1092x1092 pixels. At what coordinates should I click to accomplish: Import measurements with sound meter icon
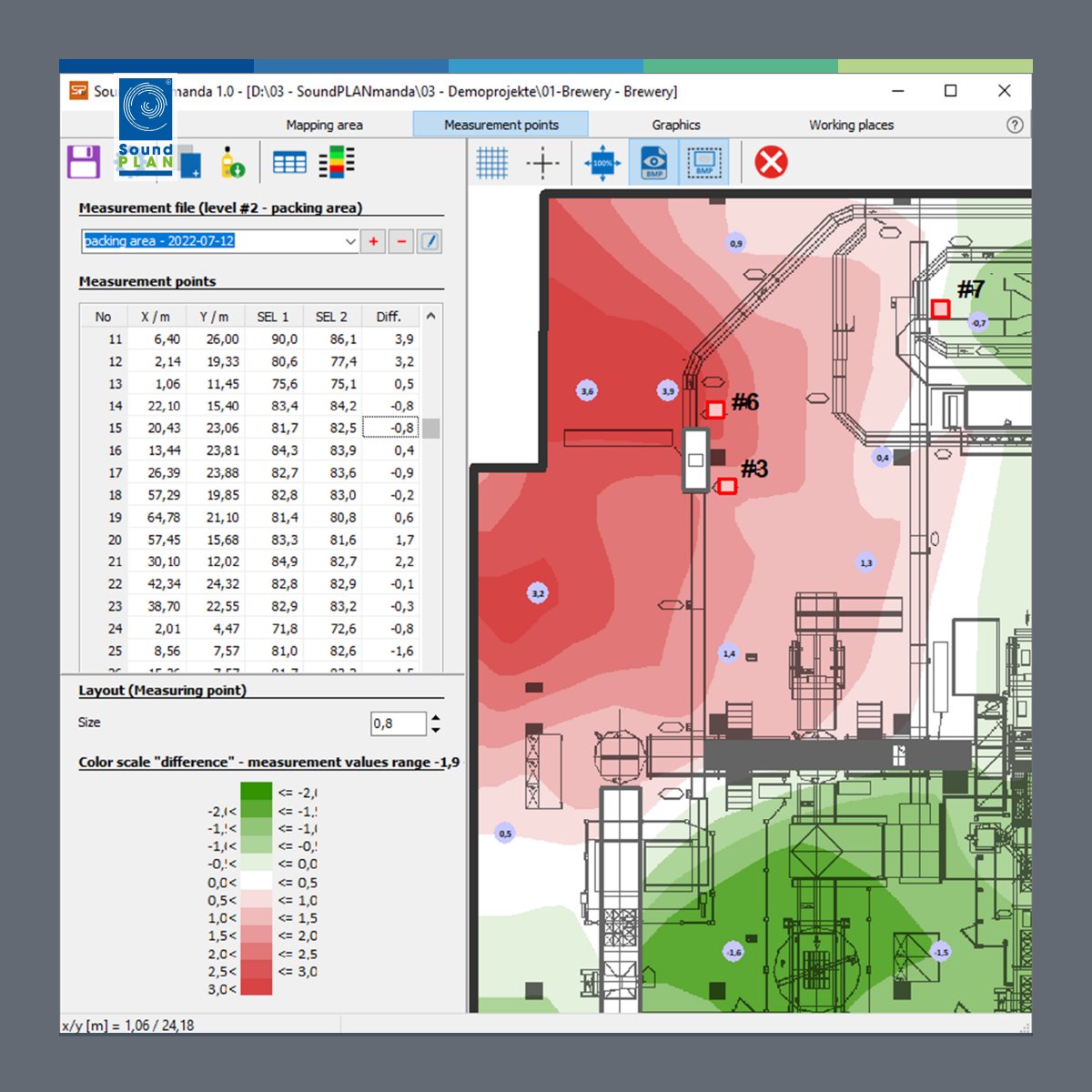pos(232,162)
